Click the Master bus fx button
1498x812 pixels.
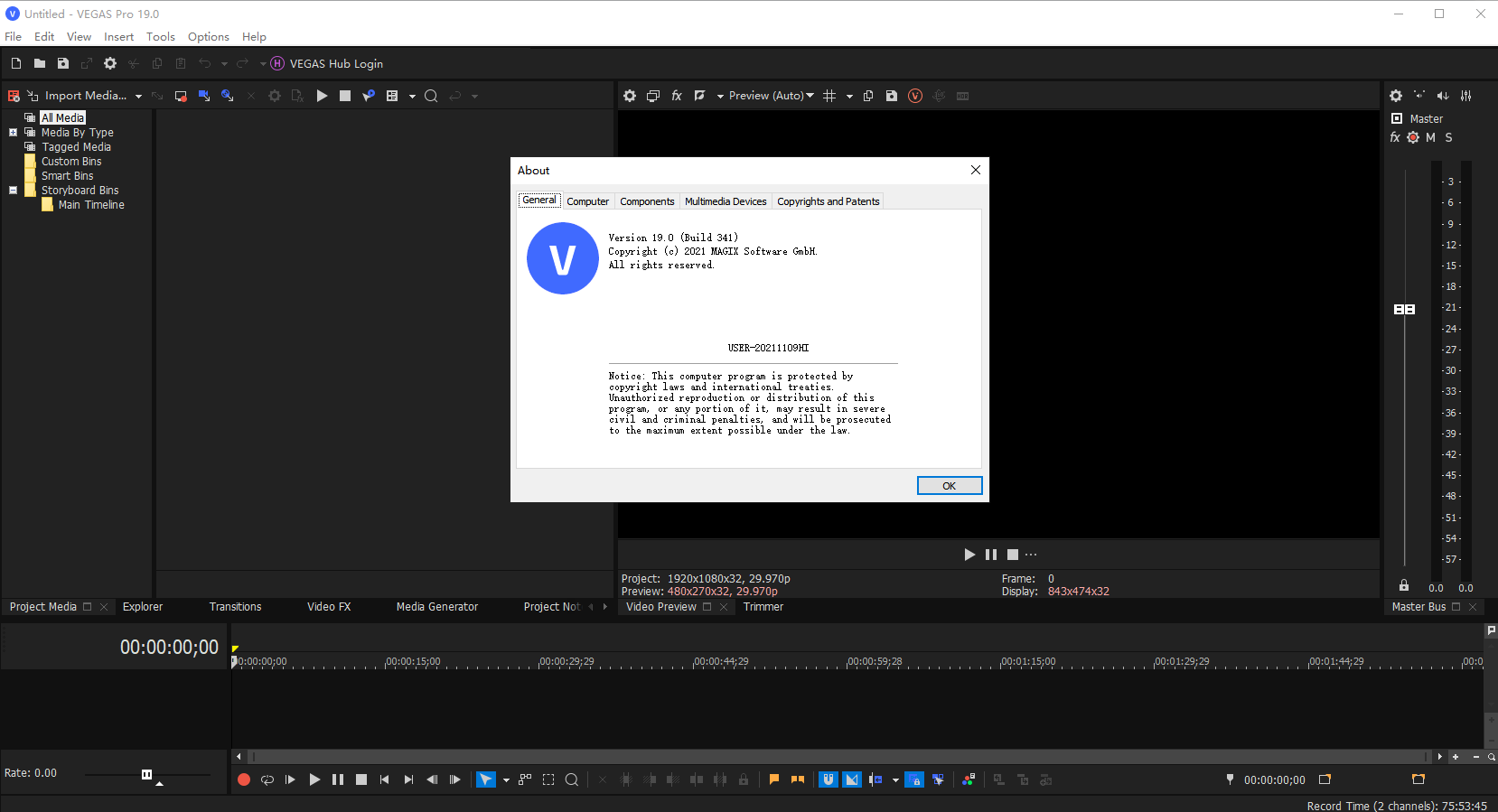(x=1395, y=137)
